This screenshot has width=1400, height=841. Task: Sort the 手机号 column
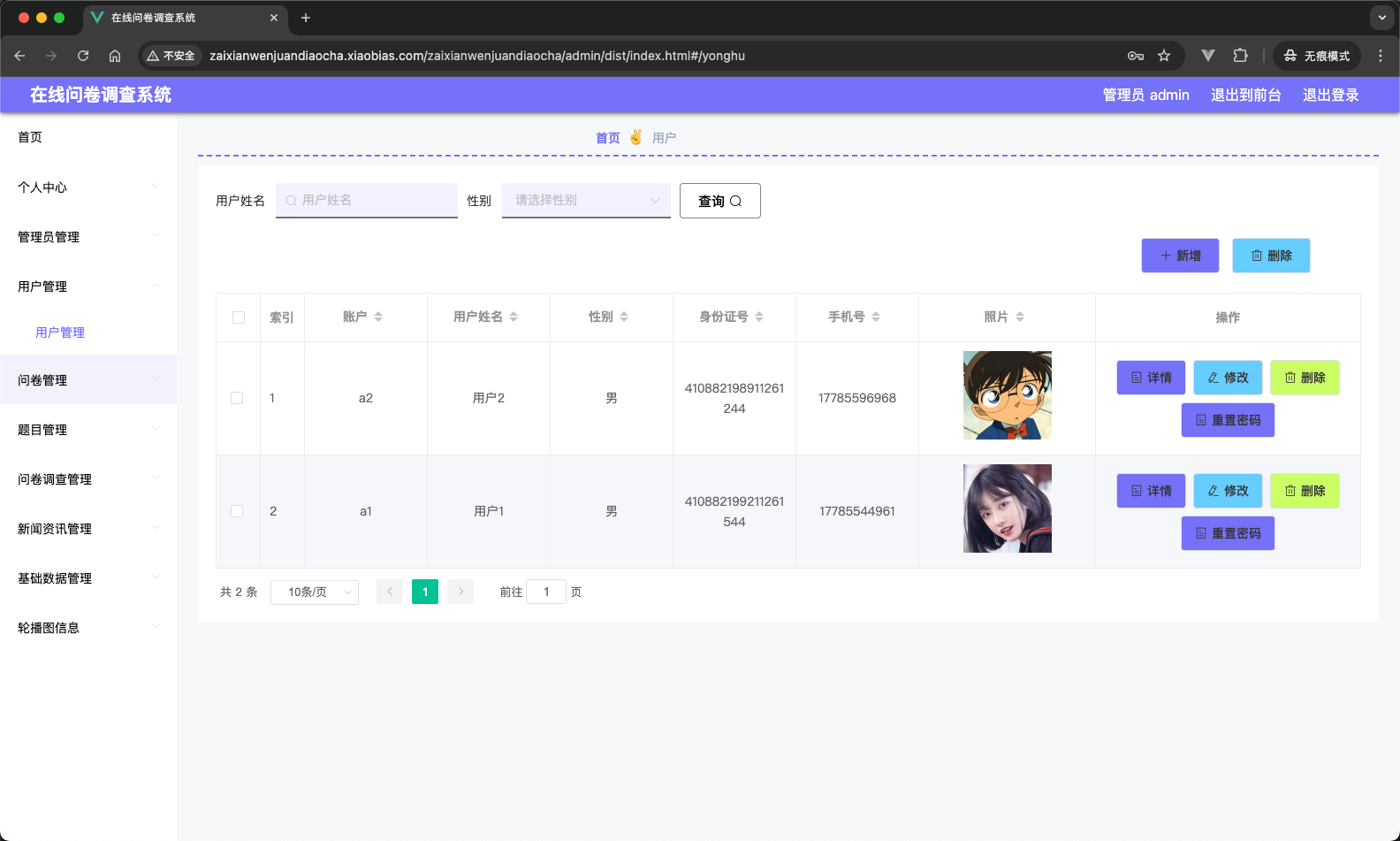876,317
